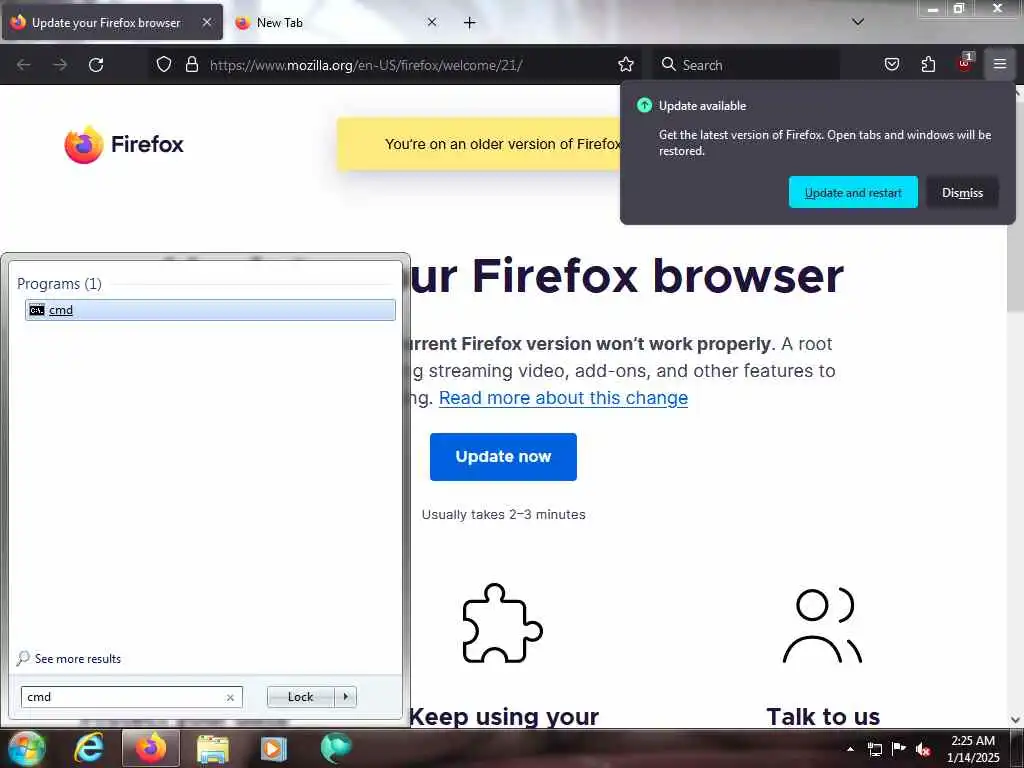Viewport: 1024px width, 768px height.
Task: Click the scrollbar down arrow
Action: pyautogui.click(x=1016, y=720)
